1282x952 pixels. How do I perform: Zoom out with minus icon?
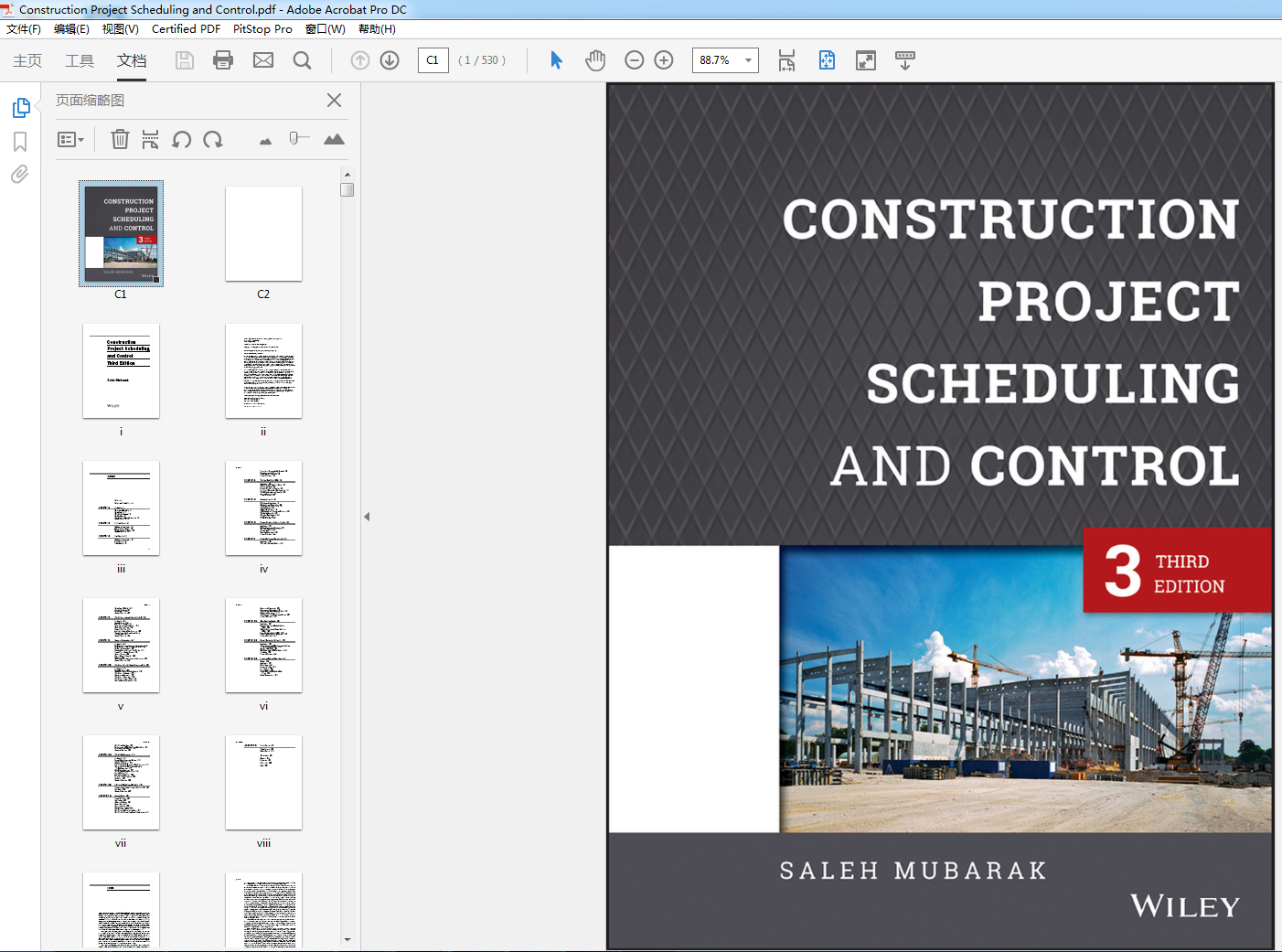pyautogui.click(x=635, y=60)
